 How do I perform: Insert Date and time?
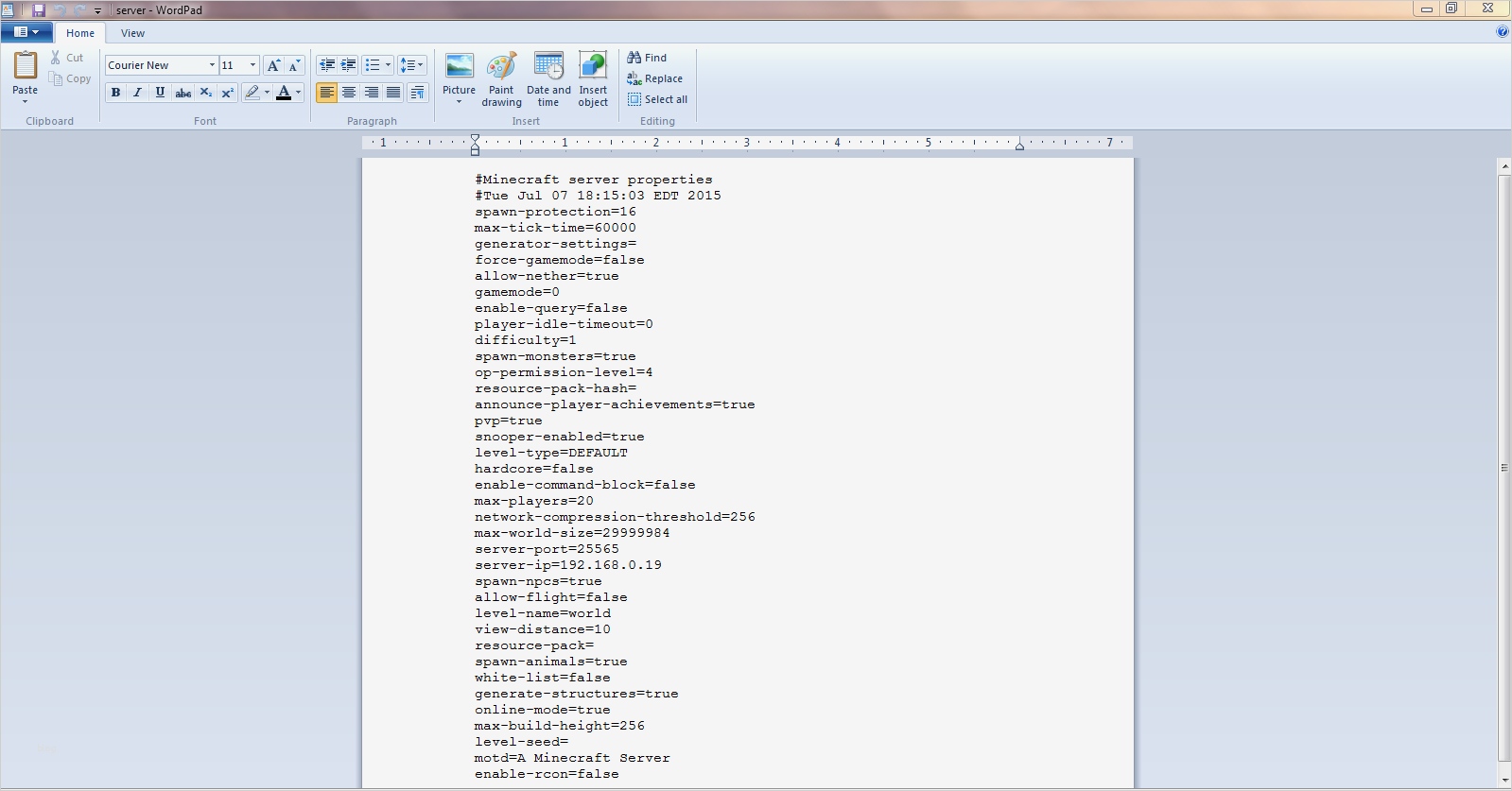pos(548,79)
